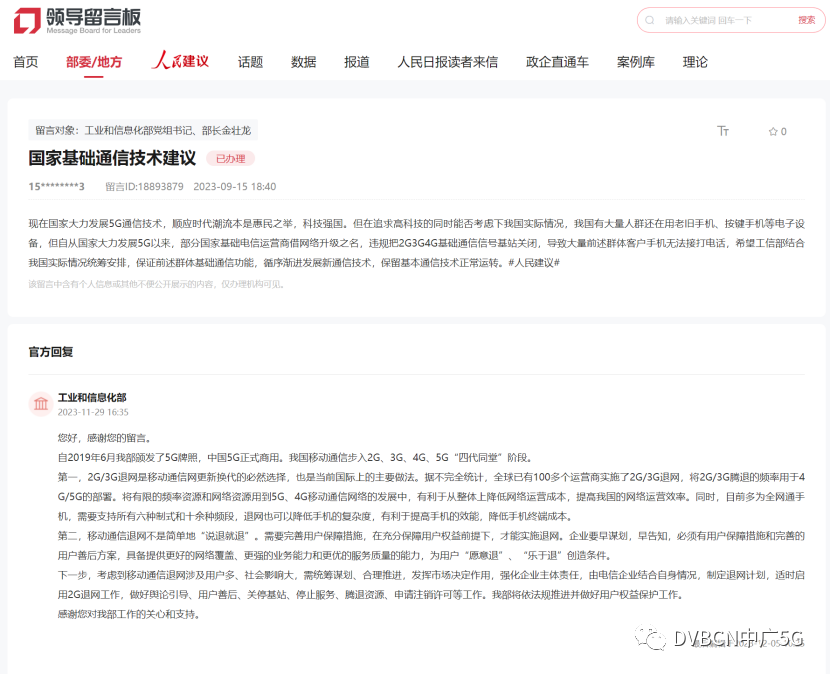Open 人民日报读者来信 in the nav bar
Screen dimensions: 830x674
(447, 62)
